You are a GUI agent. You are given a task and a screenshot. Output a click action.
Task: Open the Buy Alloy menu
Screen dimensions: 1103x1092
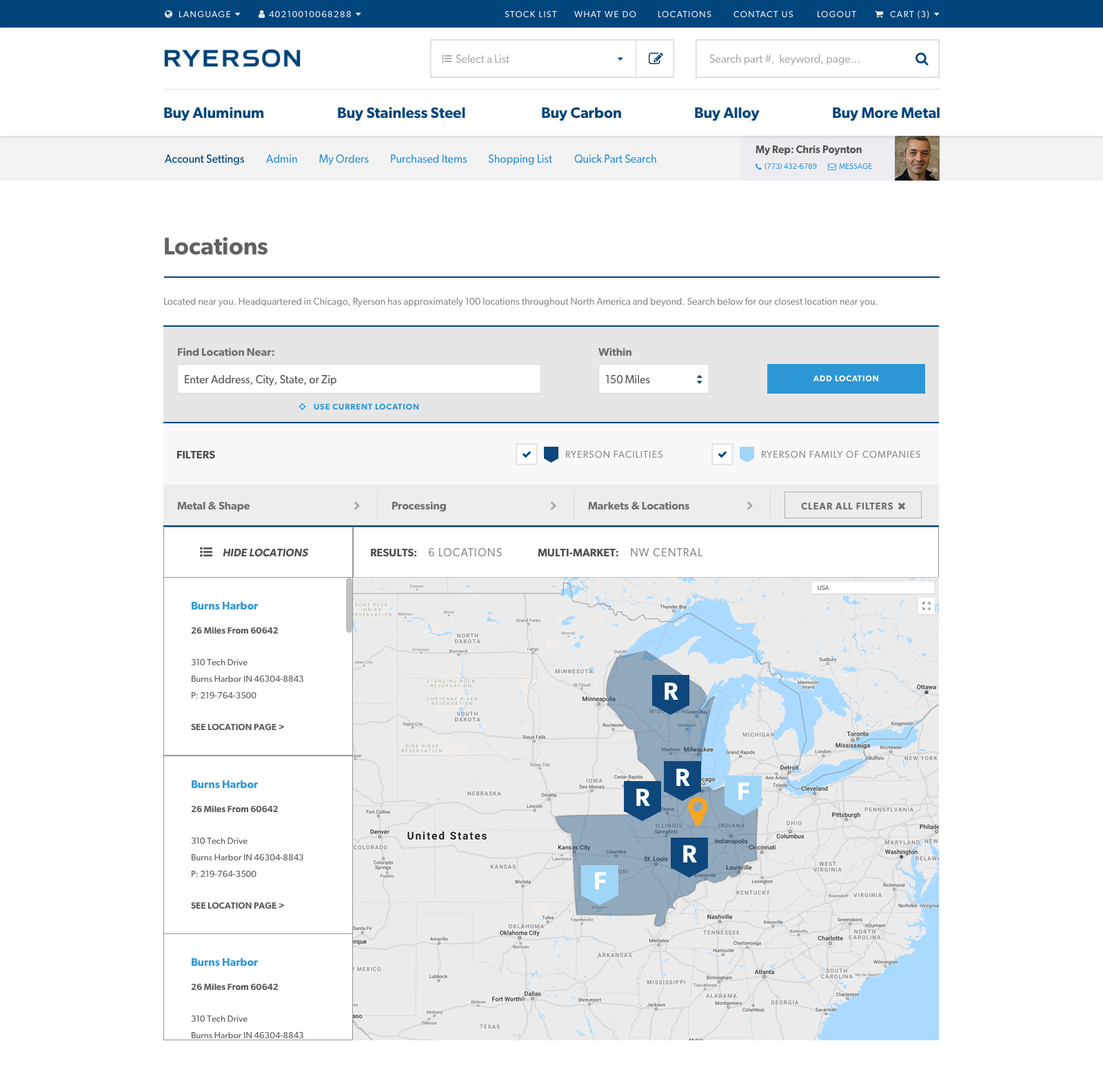click(727, 113)
